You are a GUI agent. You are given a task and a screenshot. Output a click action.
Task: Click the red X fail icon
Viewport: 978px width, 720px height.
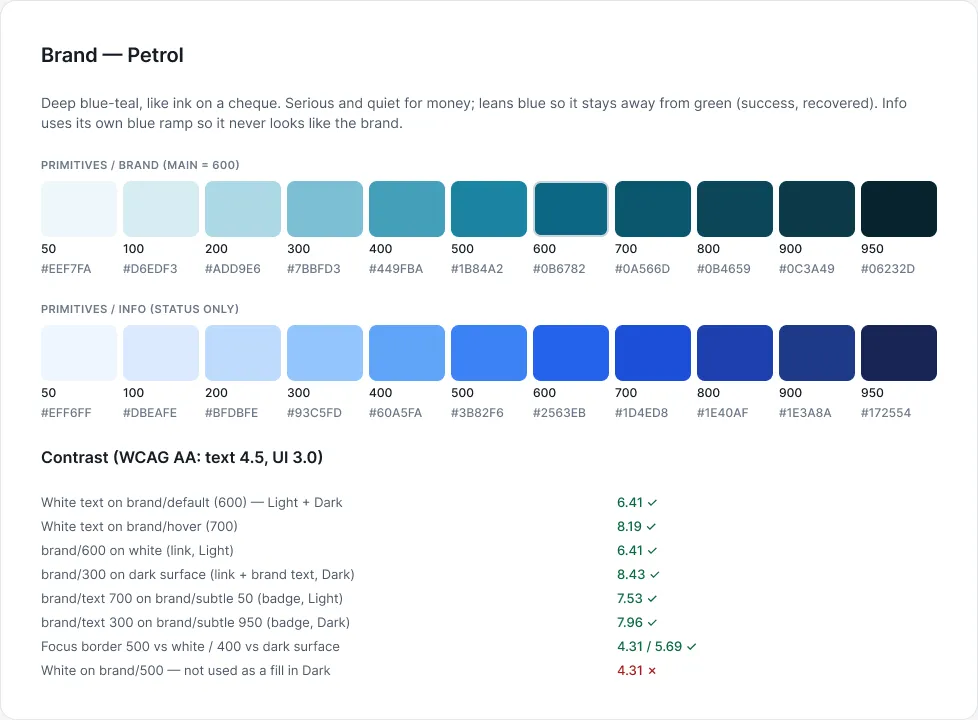coord(652,671)
